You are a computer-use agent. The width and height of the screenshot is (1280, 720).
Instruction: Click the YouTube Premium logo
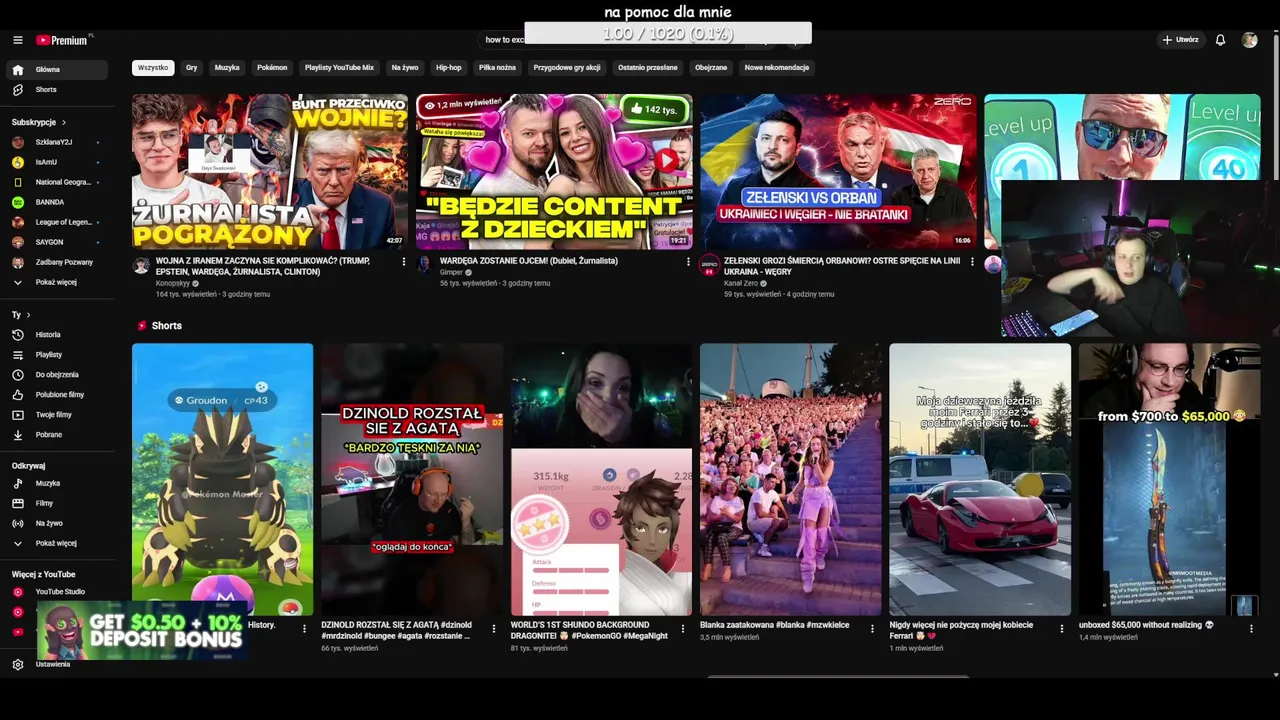pos(64,40)
